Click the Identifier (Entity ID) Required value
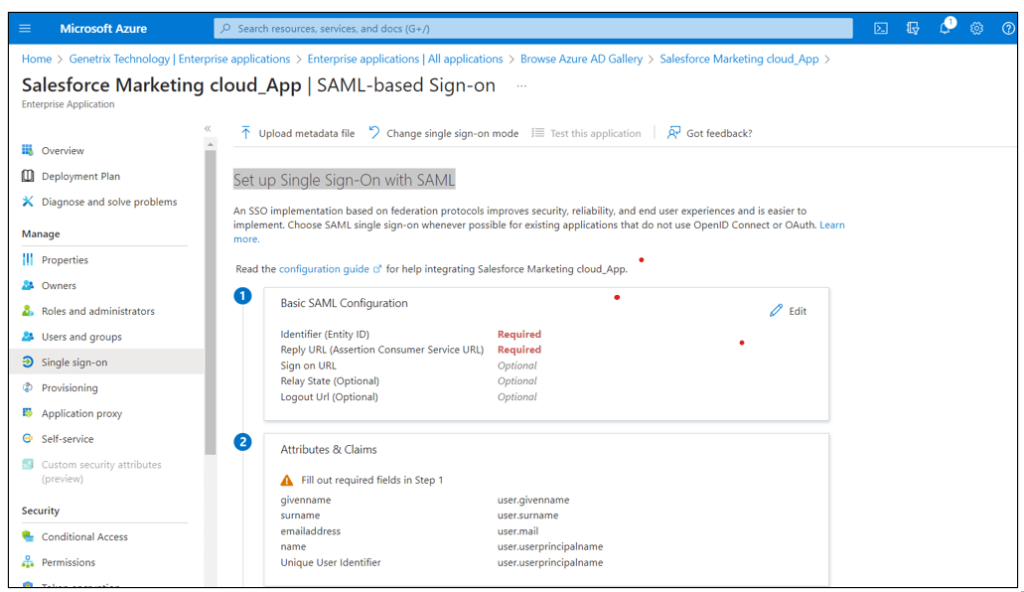 [x=519, y=334]
